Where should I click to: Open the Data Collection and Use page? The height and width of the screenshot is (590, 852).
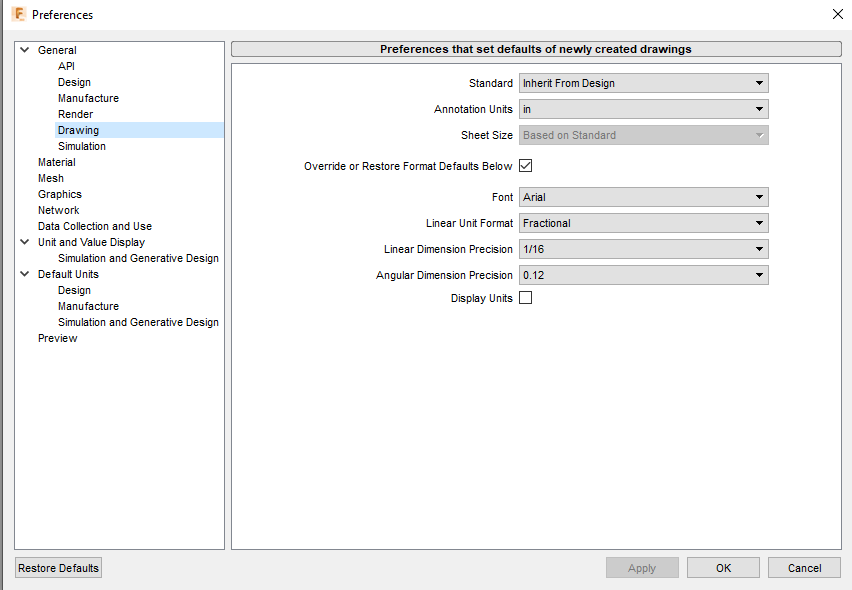pos(94,226)
